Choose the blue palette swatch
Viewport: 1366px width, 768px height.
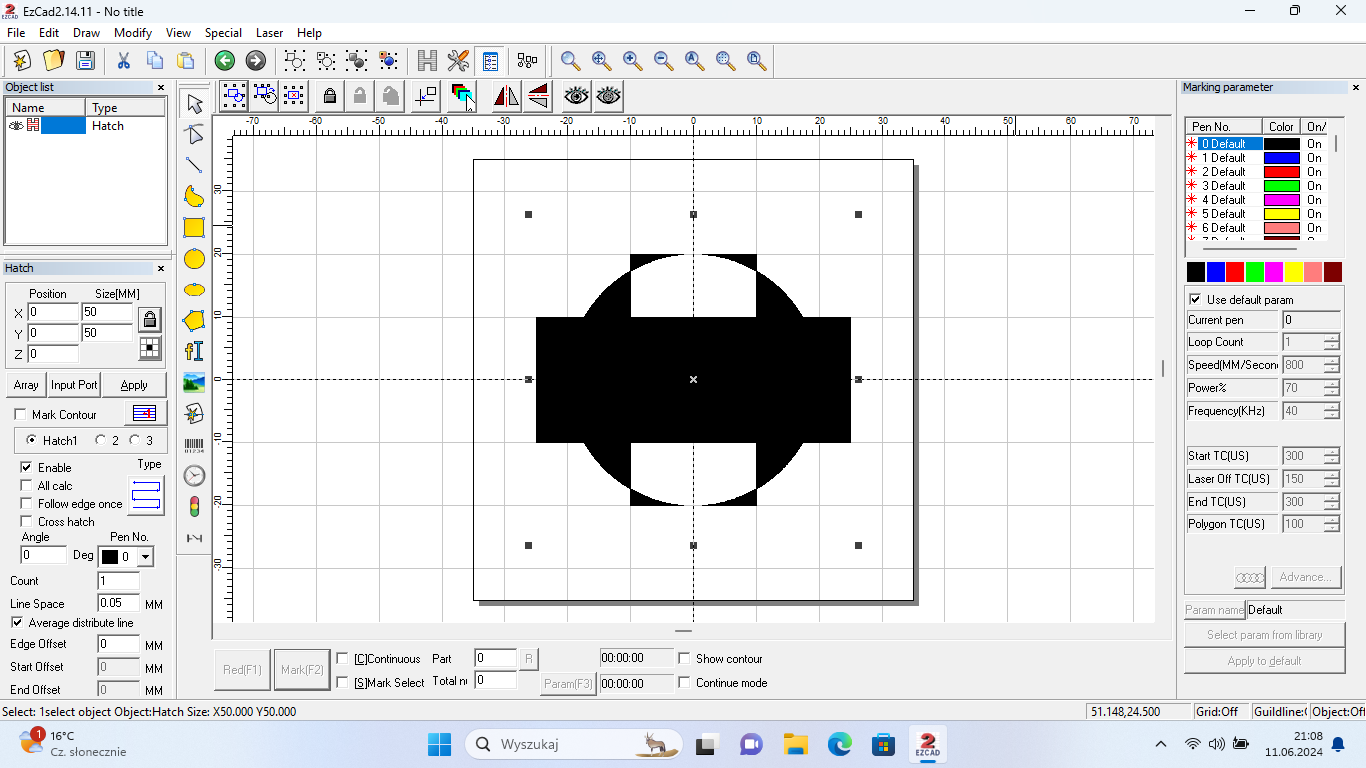1215,272
